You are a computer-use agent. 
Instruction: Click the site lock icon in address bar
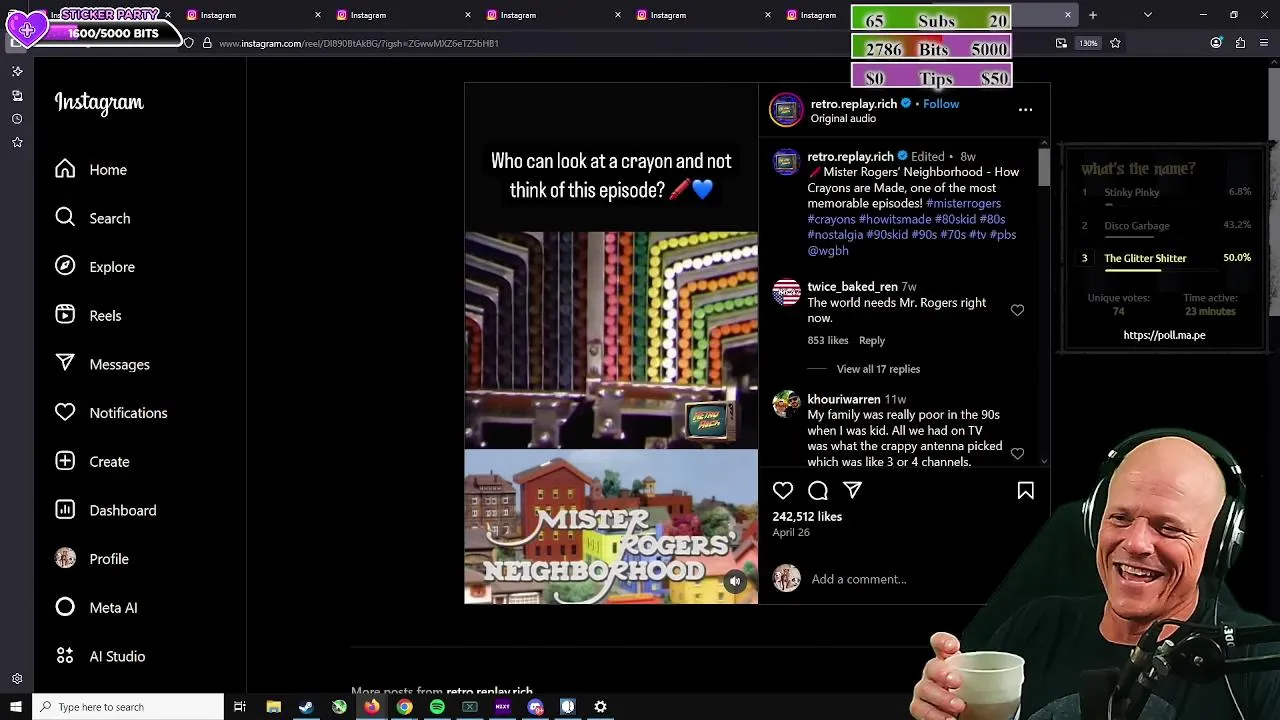[207, 43]
